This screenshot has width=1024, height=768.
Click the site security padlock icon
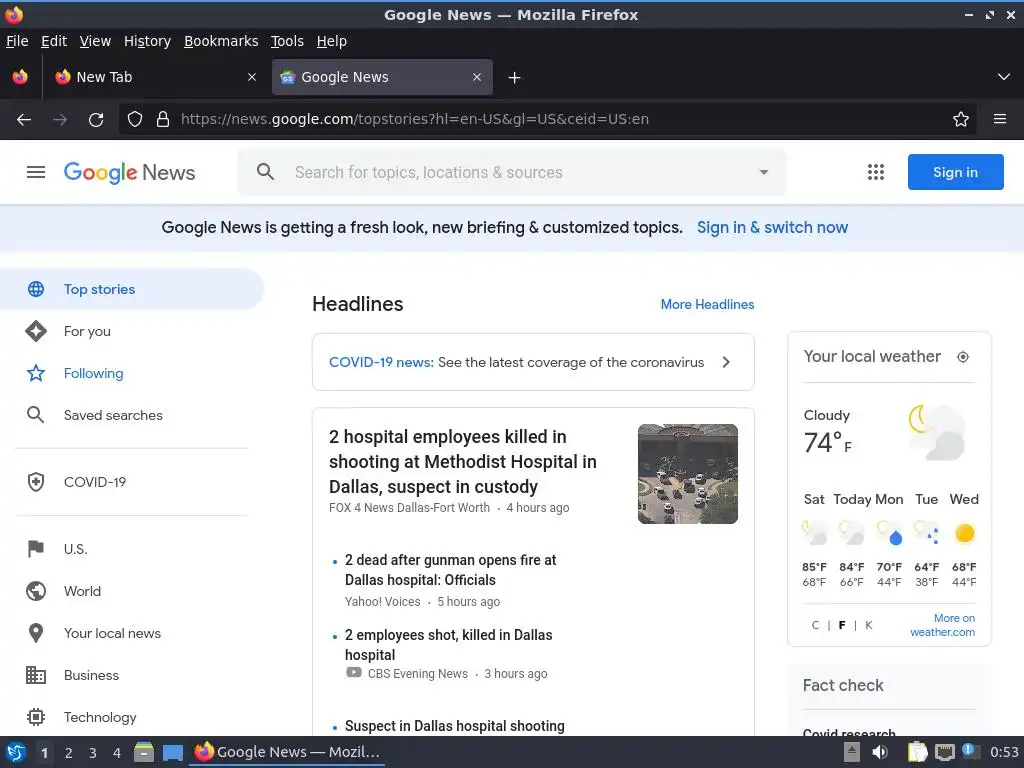[x=163, y=120]
